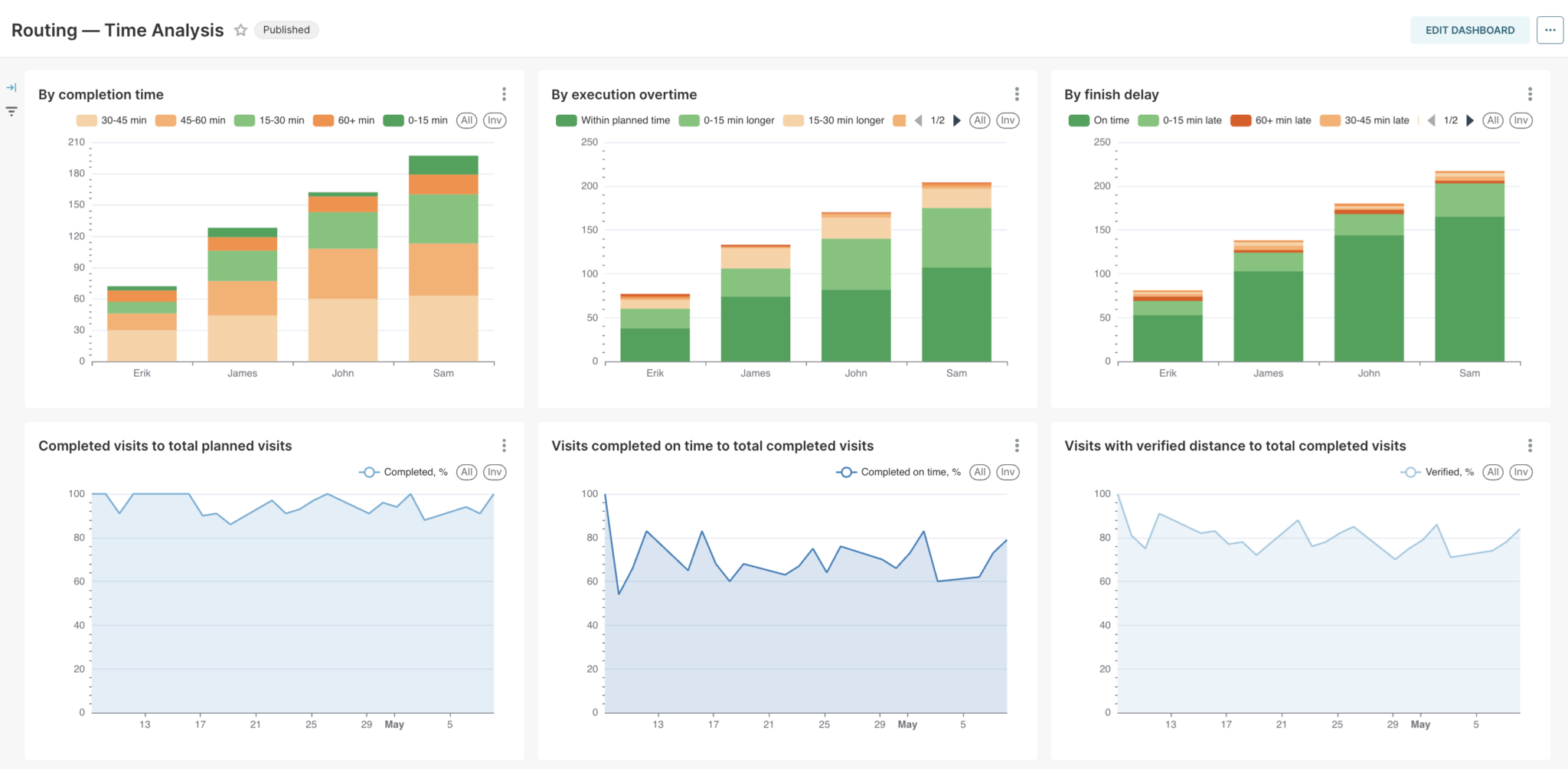Star the Routing — Time Analysis dashboard
Viewport: 1568px width, 769px height.
point(240,30)
